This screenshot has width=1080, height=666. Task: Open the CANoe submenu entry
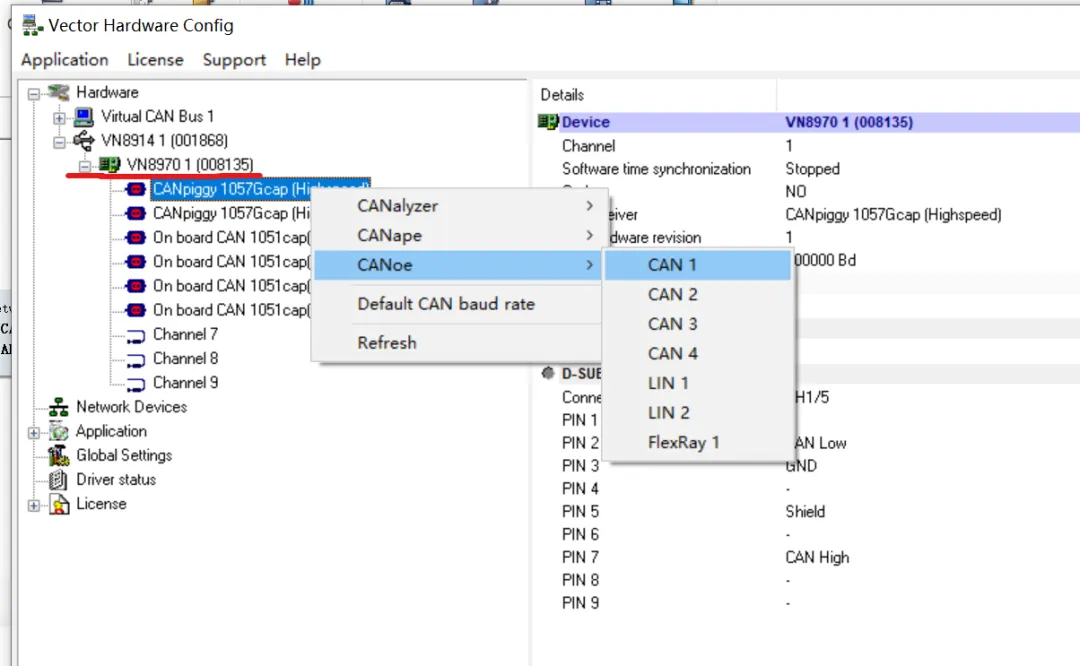[x=457, y=265]
